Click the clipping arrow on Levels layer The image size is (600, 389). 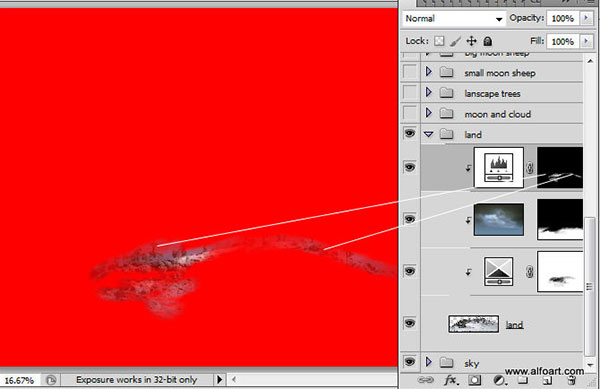(x=468, y=168)
